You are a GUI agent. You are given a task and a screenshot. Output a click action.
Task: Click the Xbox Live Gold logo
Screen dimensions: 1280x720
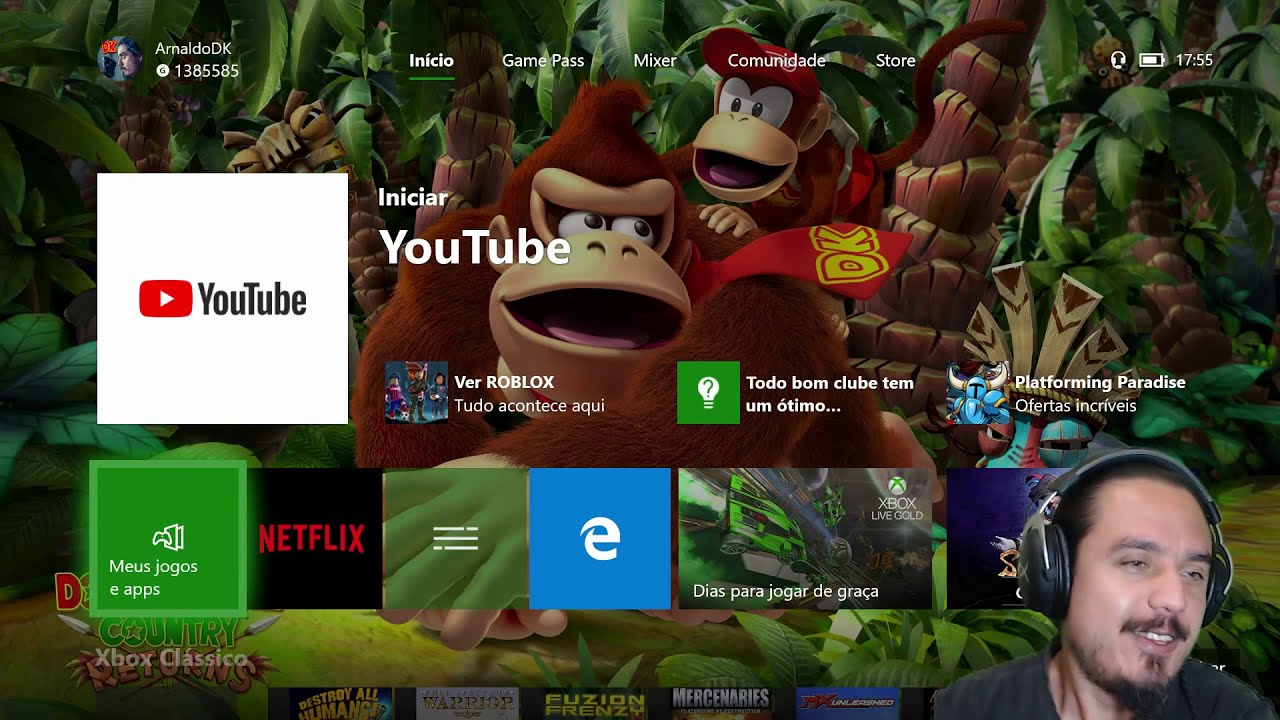pyautogui.click(x=897, y=496)
